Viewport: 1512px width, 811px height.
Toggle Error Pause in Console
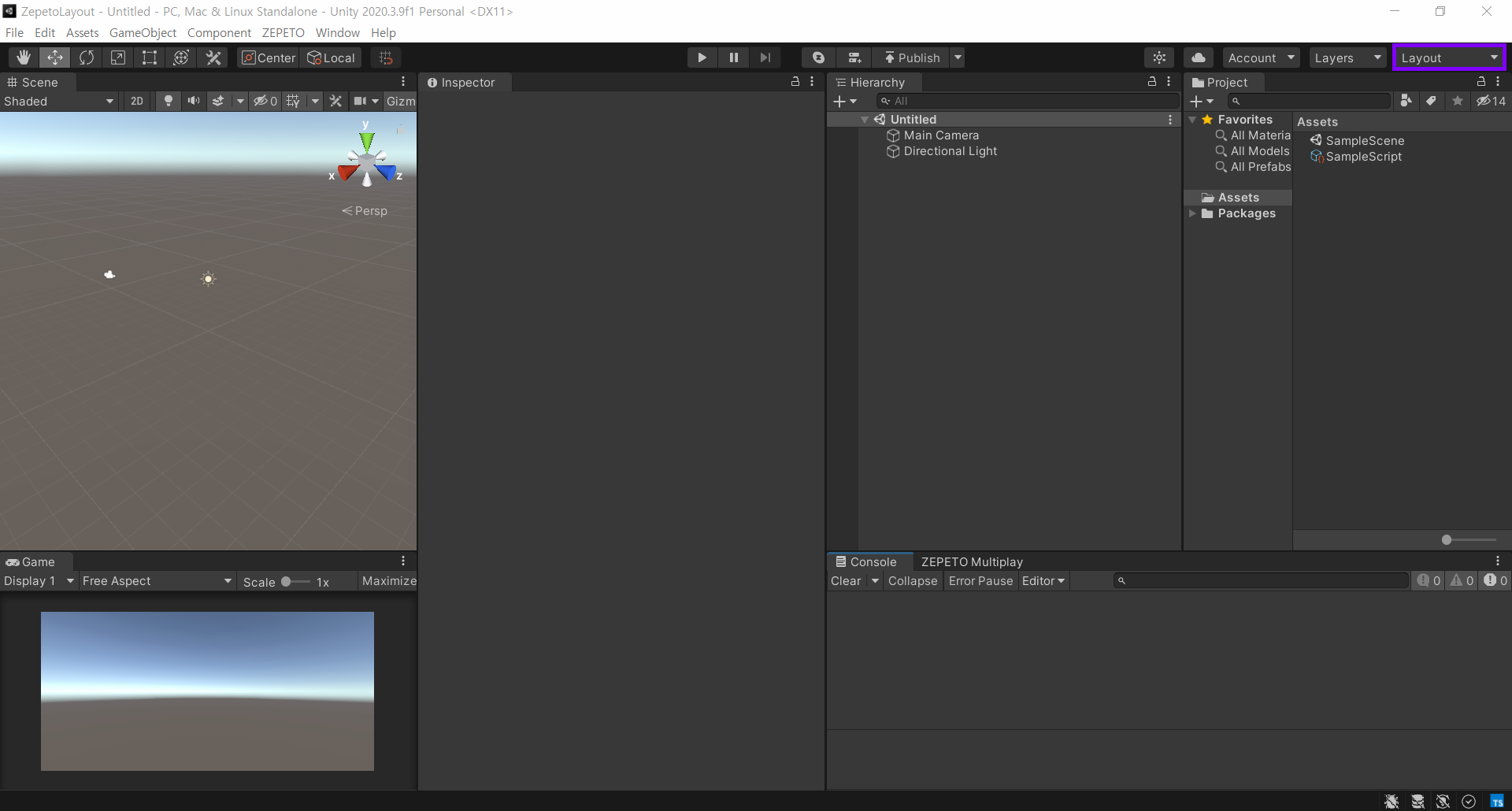tap(980, 581)
